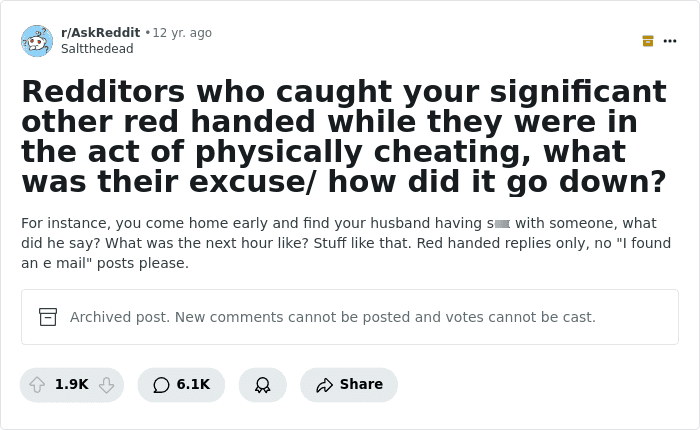The height and width of the screenshot is (430, 700).
Task: Upvote the AskReddit post
Action: [37, 384]
